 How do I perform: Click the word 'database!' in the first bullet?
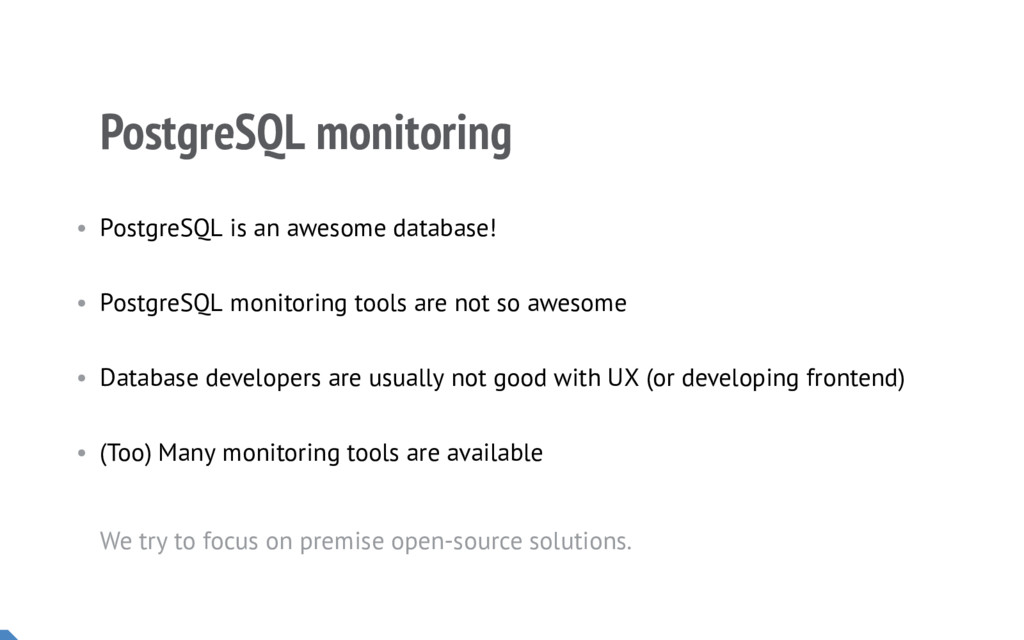pyautogui.click(x=444, y=229)
